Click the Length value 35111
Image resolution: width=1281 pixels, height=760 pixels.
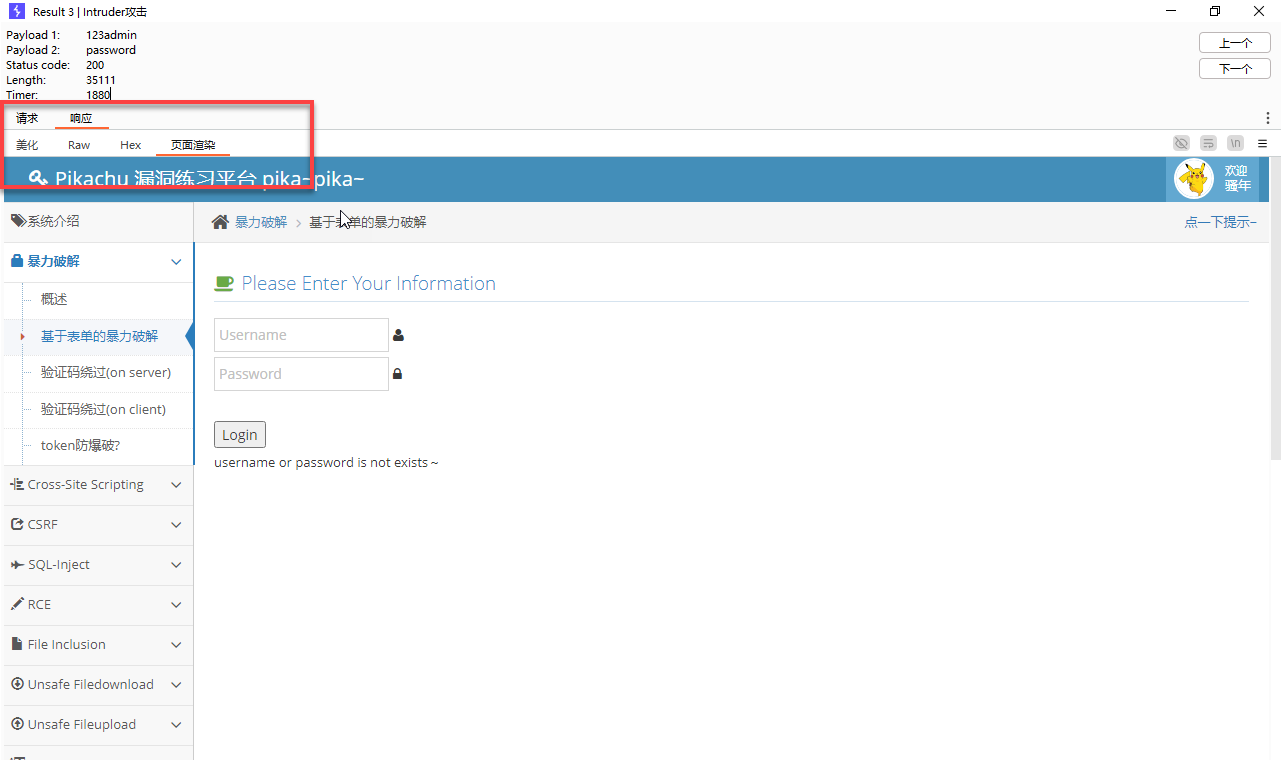tap(101, 80)
